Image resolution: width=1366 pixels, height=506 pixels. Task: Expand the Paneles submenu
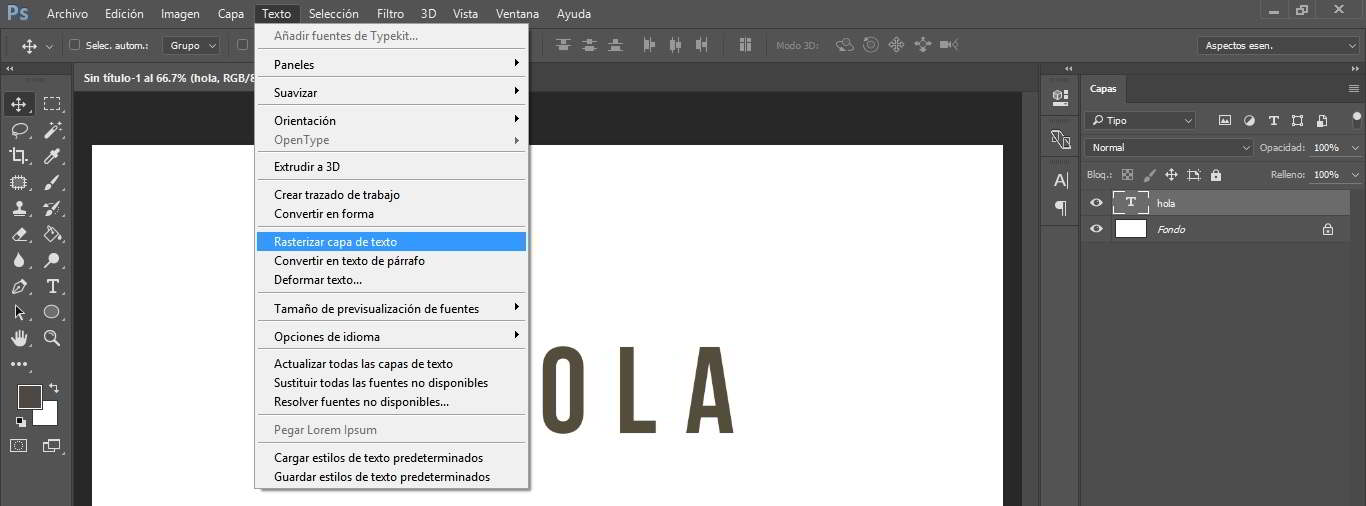(x=391, y=64)
